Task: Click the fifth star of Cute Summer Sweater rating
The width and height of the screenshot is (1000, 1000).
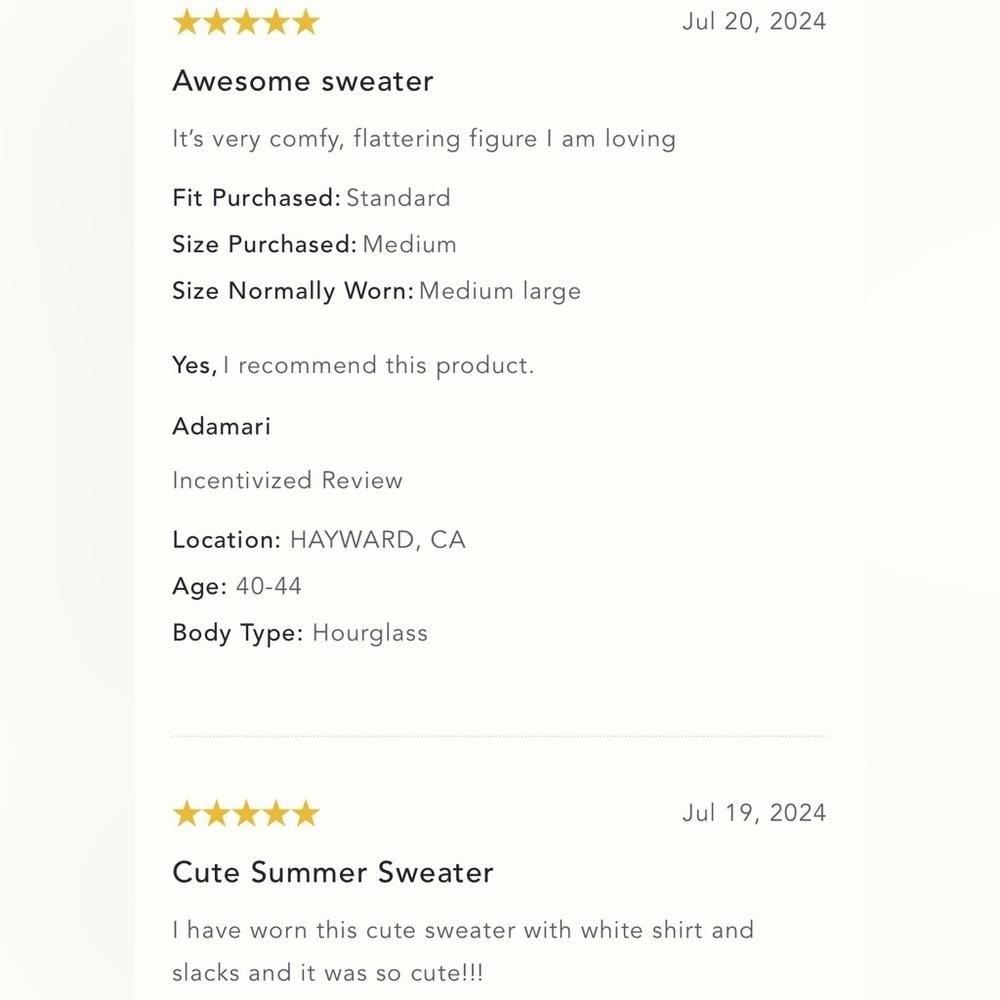Action: [306, 813]
